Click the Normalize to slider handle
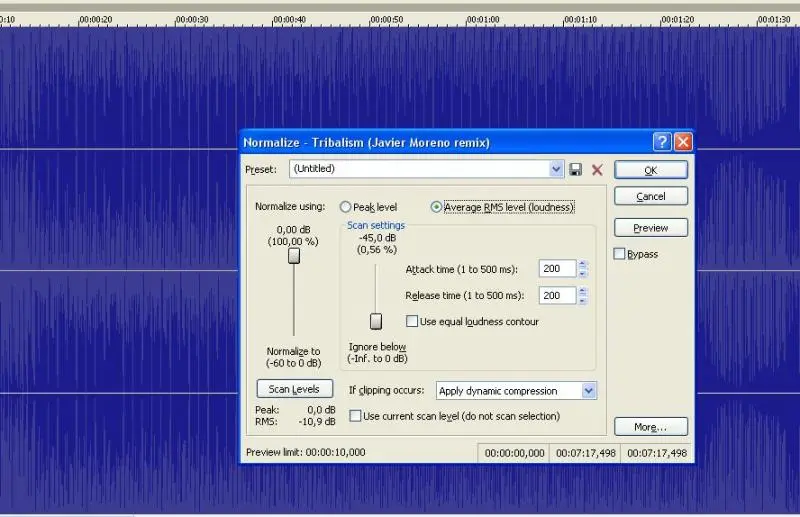Image resolution: width=800 pixels, height=517 pixels. 294,256
